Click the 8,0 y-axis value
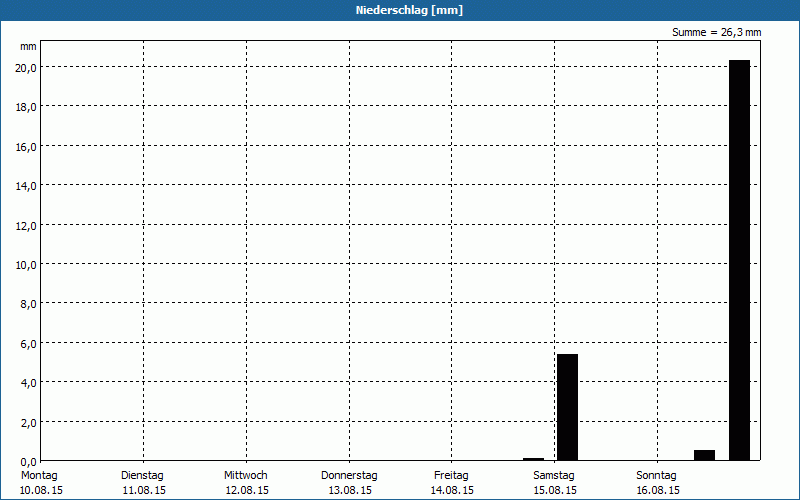Image resolution: width=800 pixels, height=500 pixels. click(29, 305)
